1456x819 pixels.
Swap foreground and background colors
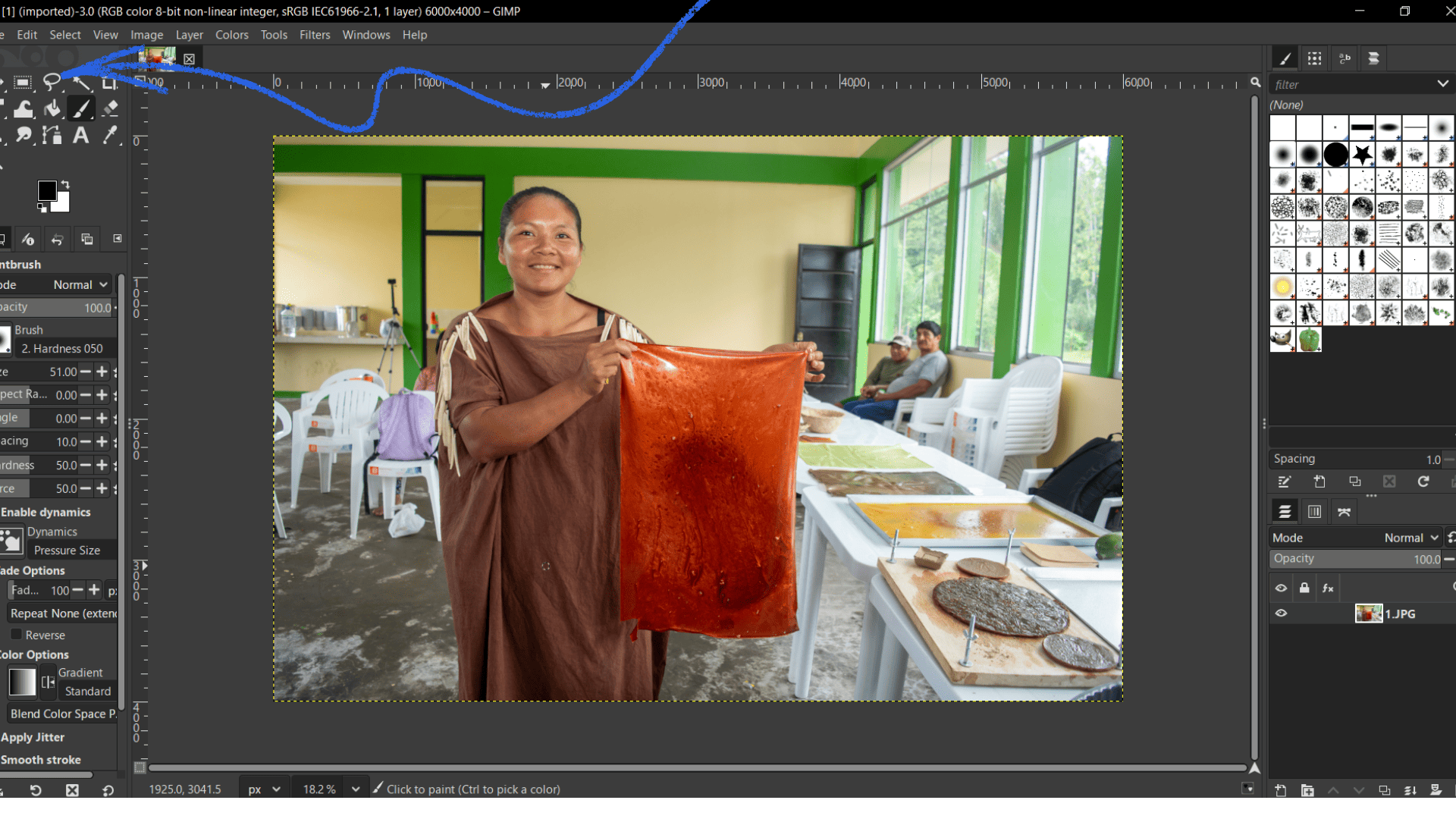pos(65,184)
